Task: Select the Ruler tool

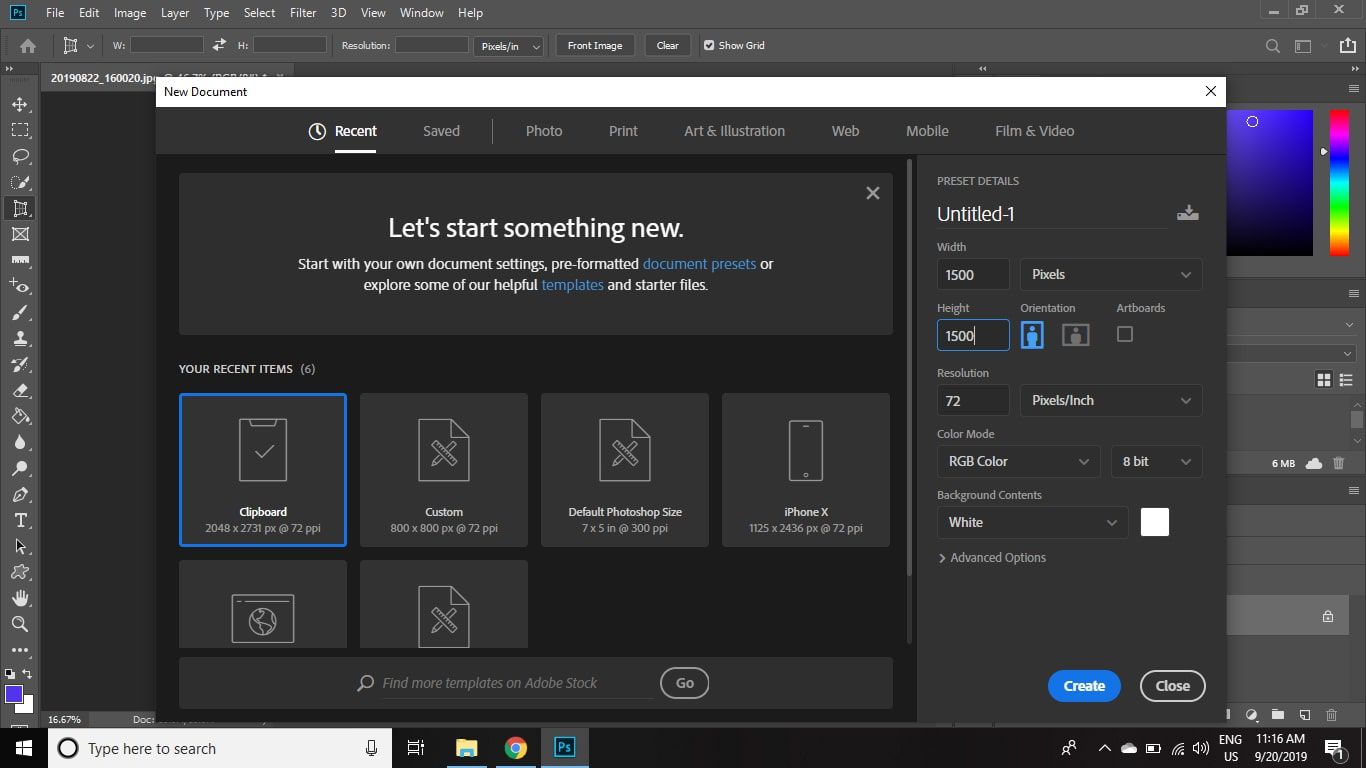Action: [20, 260]
